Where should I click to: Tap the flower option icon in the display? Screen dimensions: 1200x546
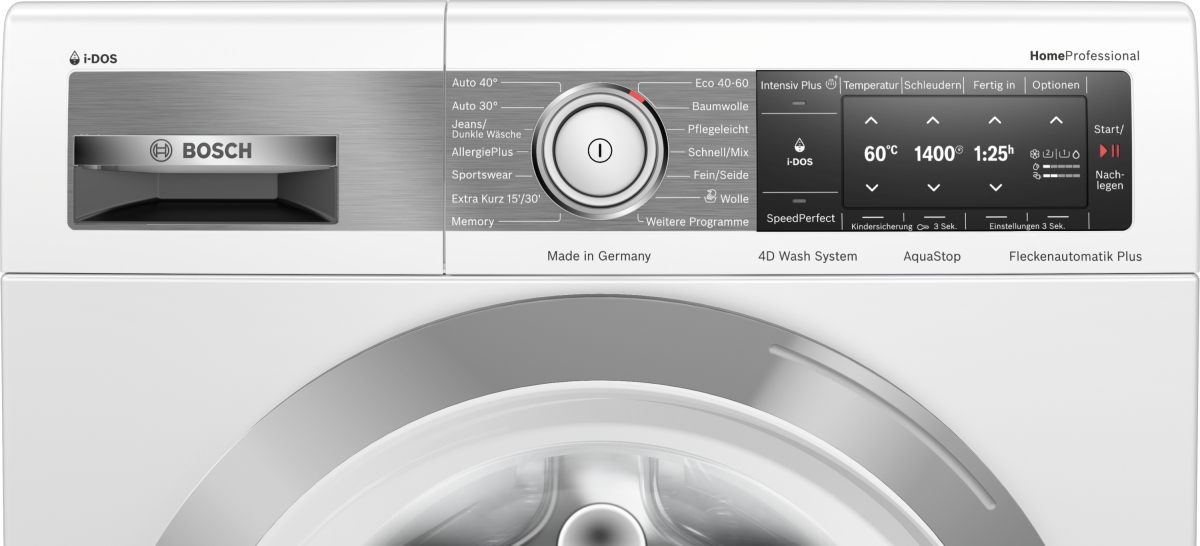click(x=1034, y=154)
